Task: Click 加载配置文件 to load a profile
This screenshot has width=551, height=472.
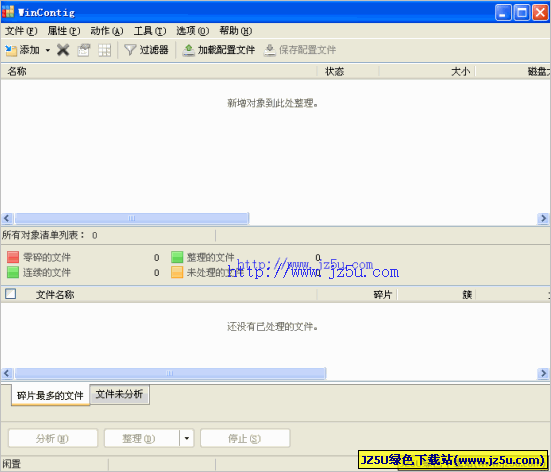Action: click(219, 50)
